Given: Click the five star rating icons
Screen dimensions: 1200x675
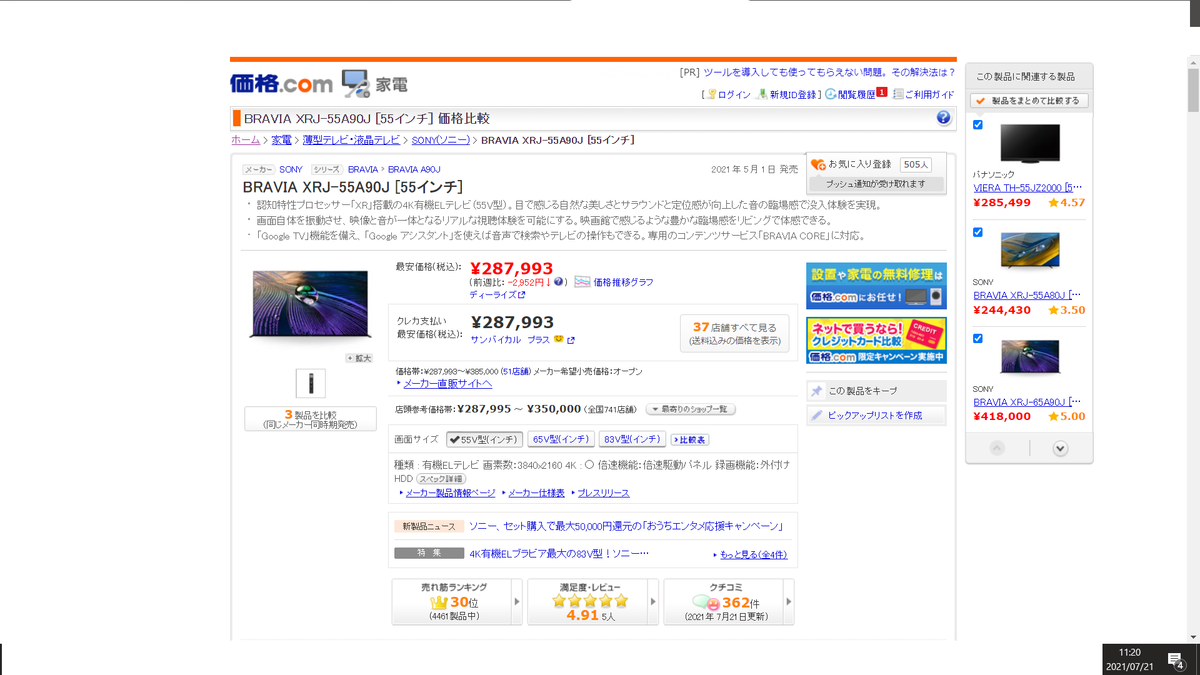Looking at the screenshot, I should coord(590,601).
